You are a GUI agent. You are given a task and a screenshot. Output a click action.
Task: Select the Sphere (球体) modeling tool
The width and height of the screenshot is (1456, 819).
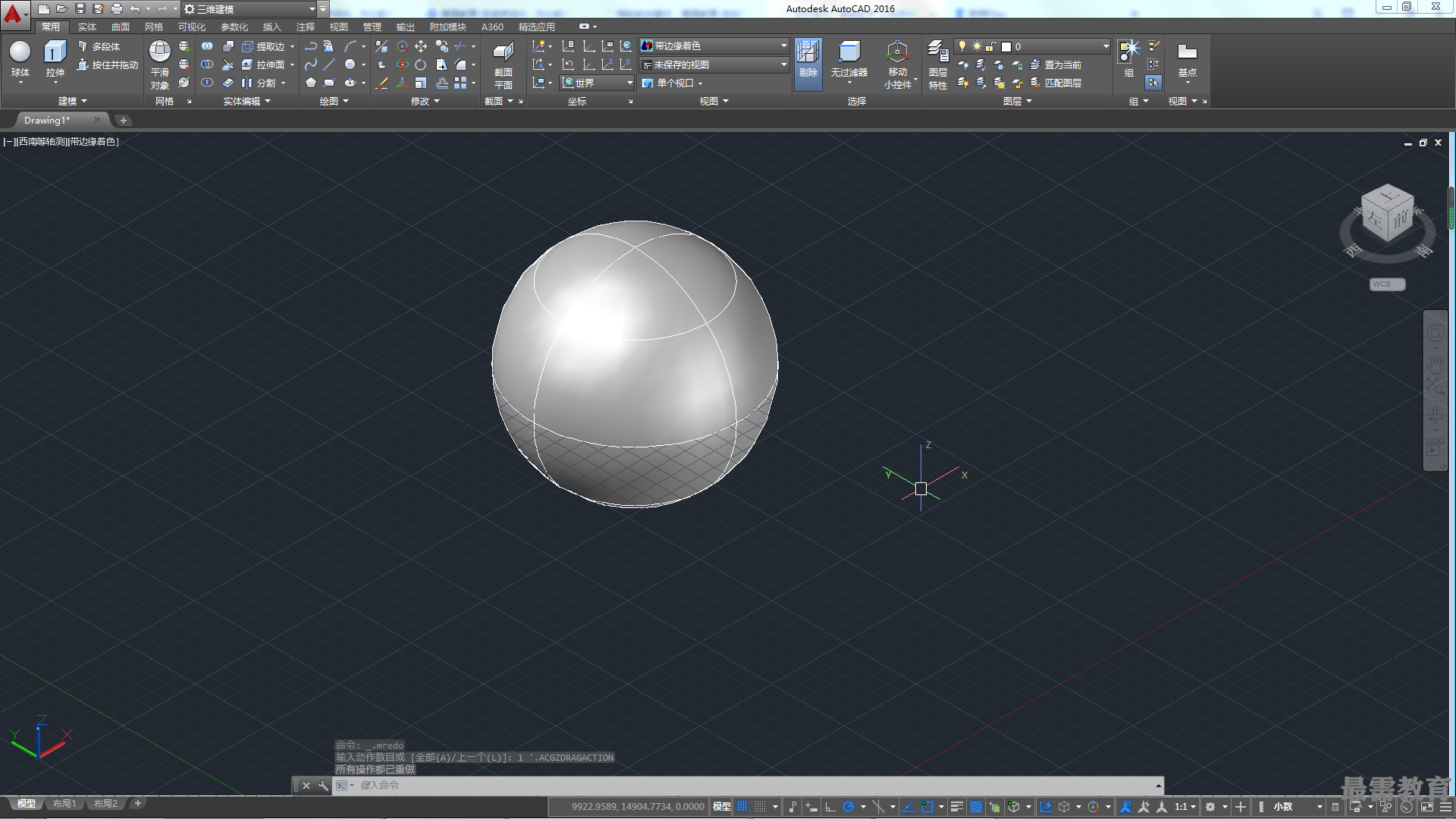click(x=20, y=59)
